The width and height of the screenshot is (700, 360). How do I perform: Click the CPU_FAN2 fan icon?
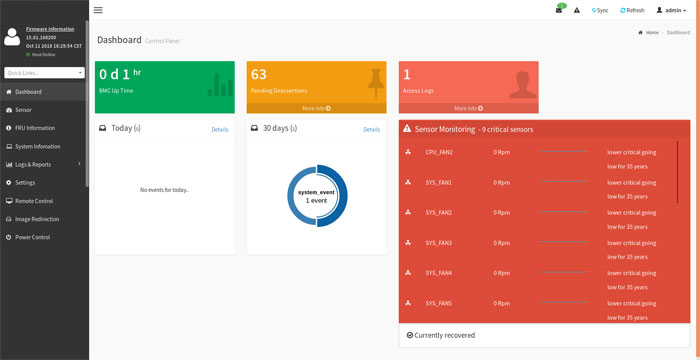408,152
